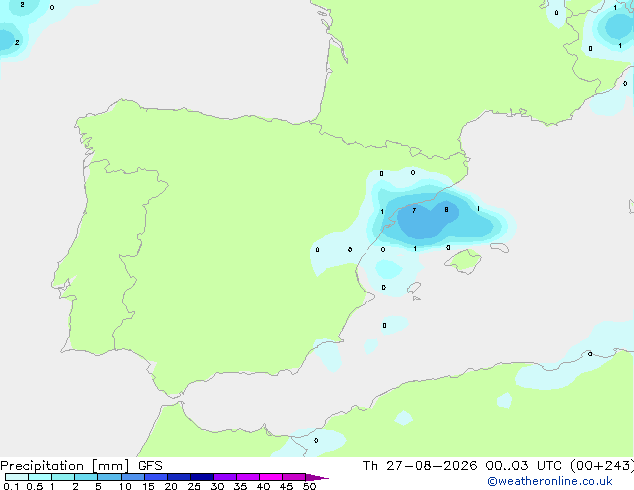Click the "35" legend scale label
This screenshot has height=490, width=634.
[x=240, y=486]
